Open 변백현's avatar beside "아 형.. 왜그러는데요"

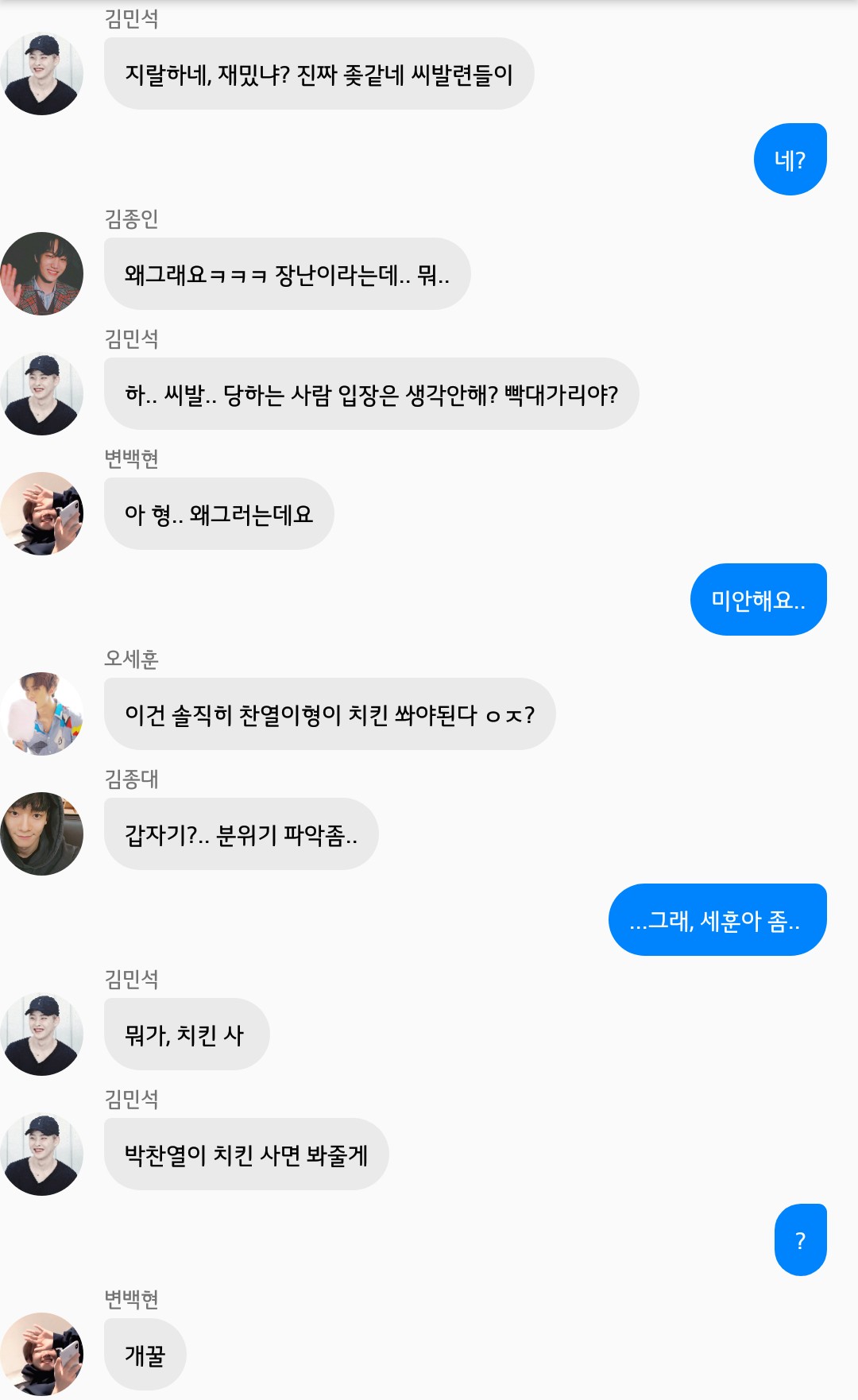tap(42, 513)
